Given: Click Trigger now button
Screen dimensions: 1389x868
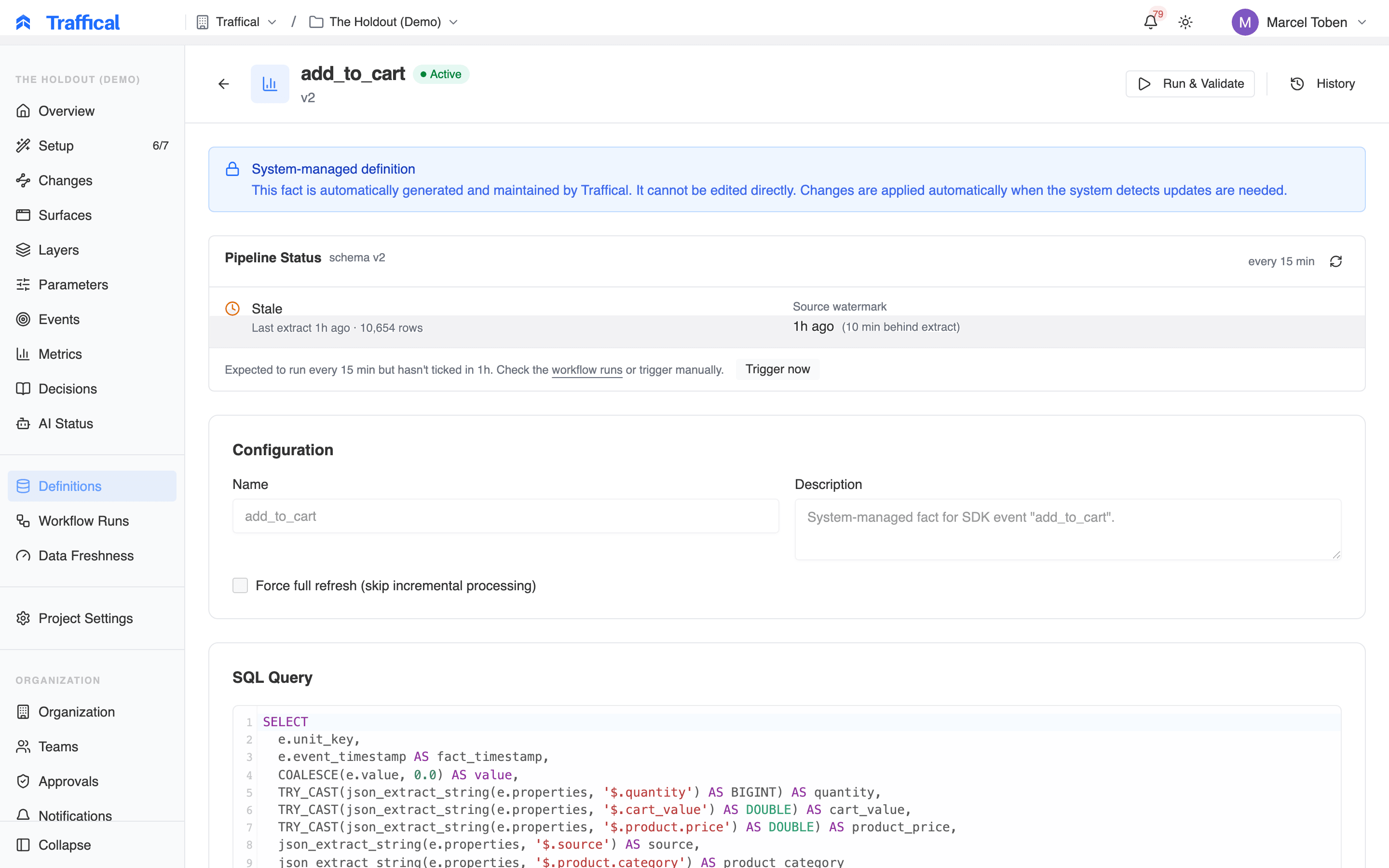Looking at the screenshot, I should point(778,369).
